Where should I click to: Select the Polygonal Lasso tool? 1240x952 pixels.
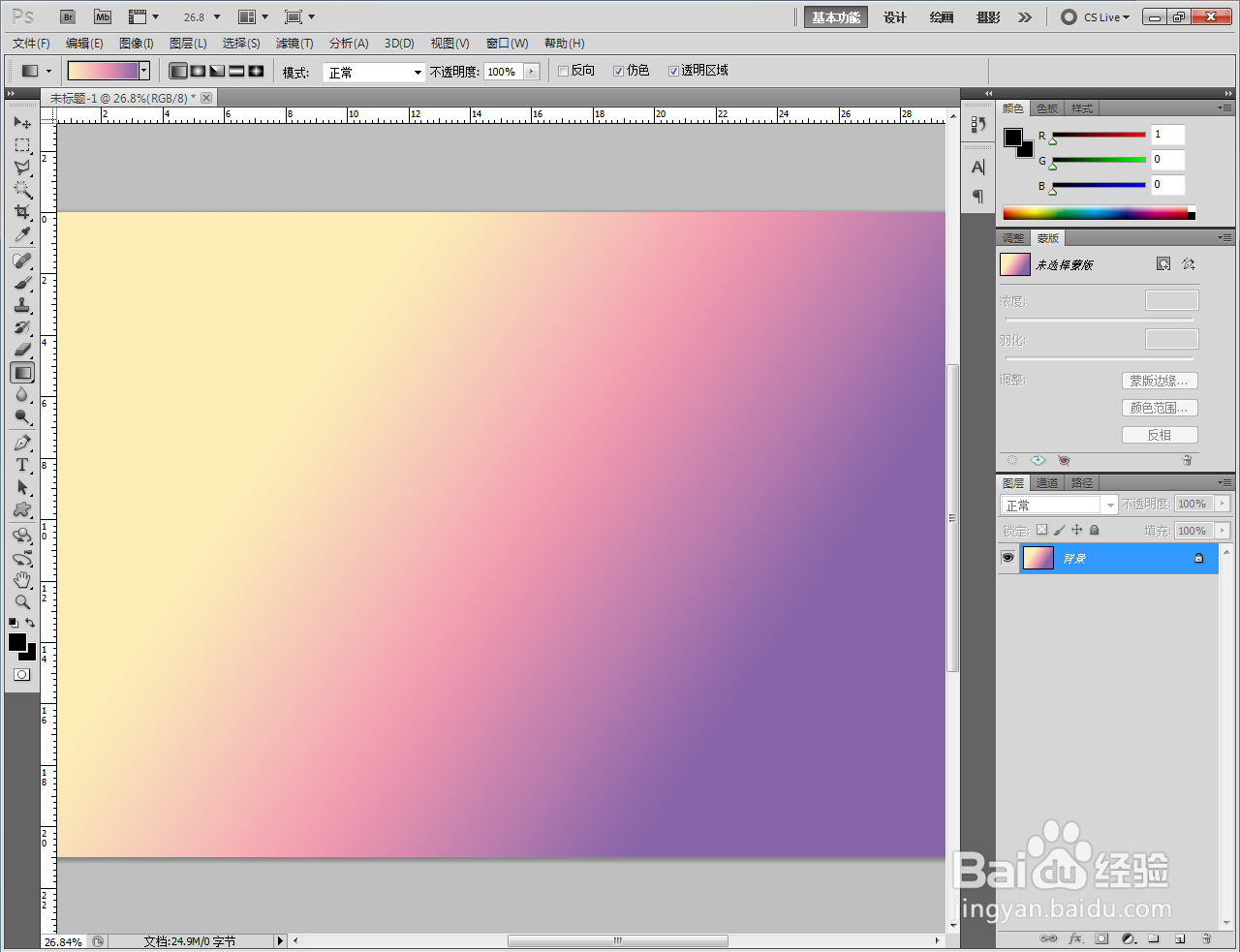coord(22,168)
